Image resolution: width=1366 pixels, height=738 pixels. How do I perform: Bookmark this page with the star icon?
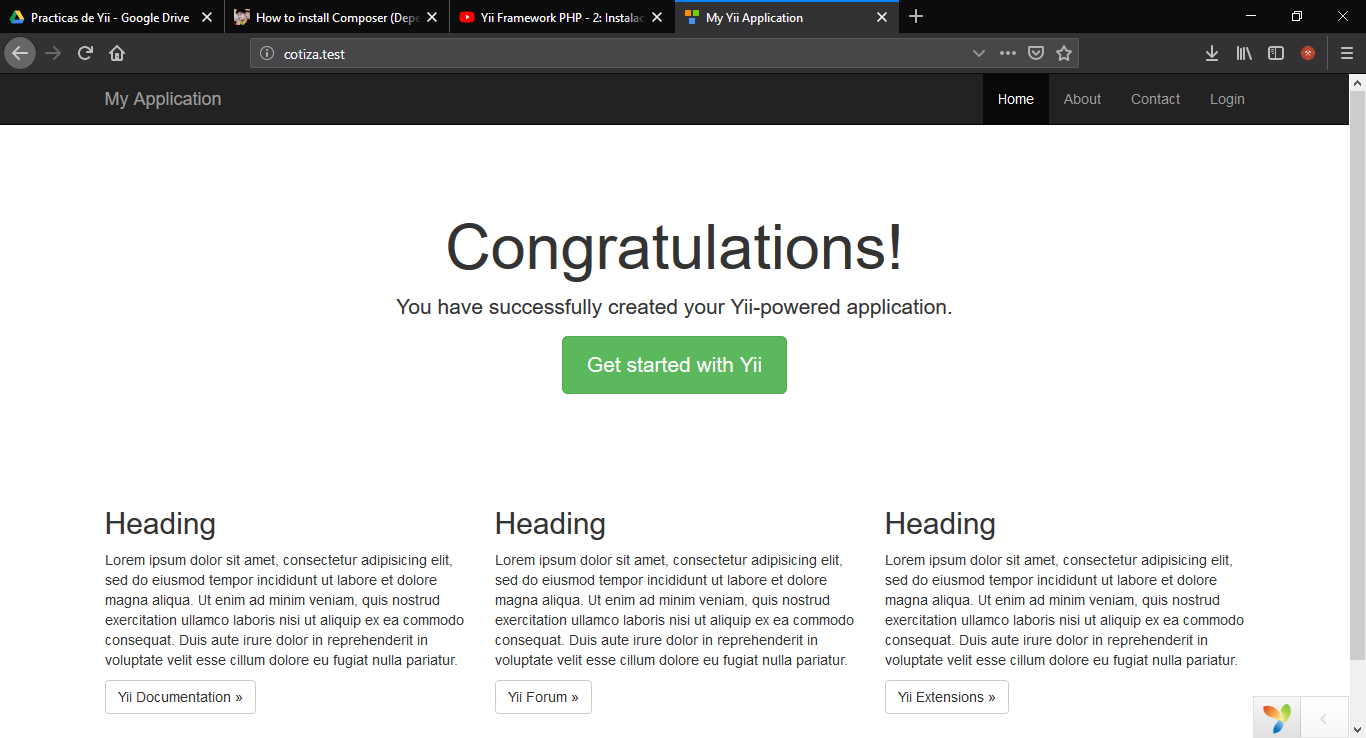1063,54
